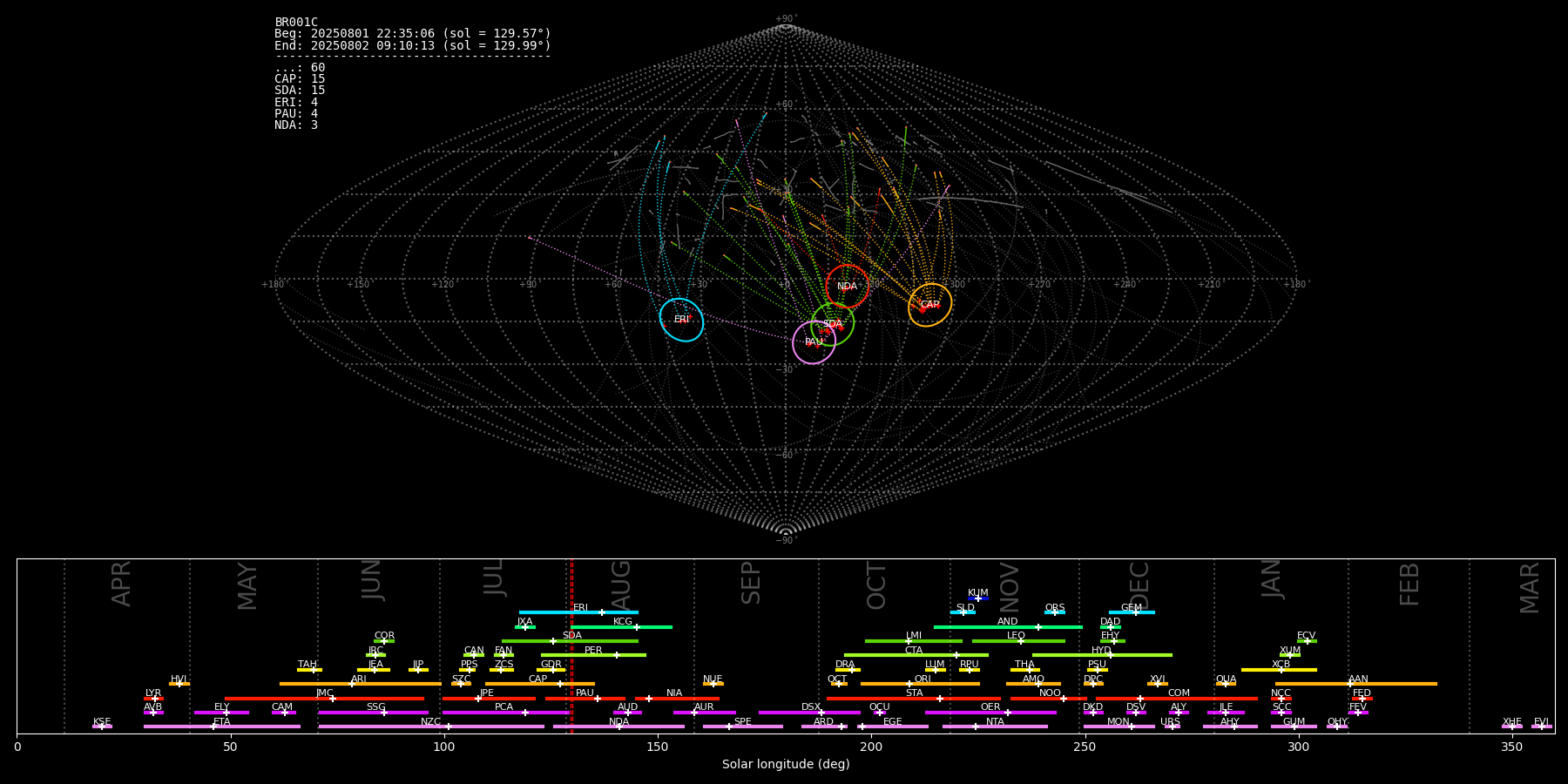Click the KSE shower label in timeline
This screenshot has height=784, width=1568.
coord(102,722)
